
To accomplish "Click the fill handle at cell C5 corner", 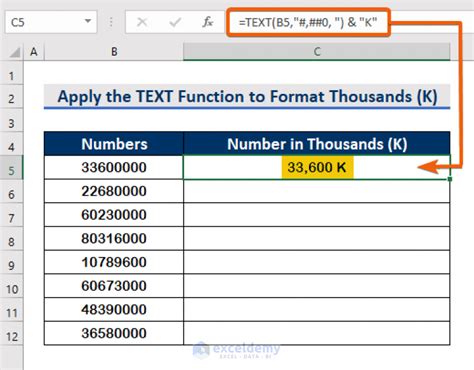I will point(450,179).
